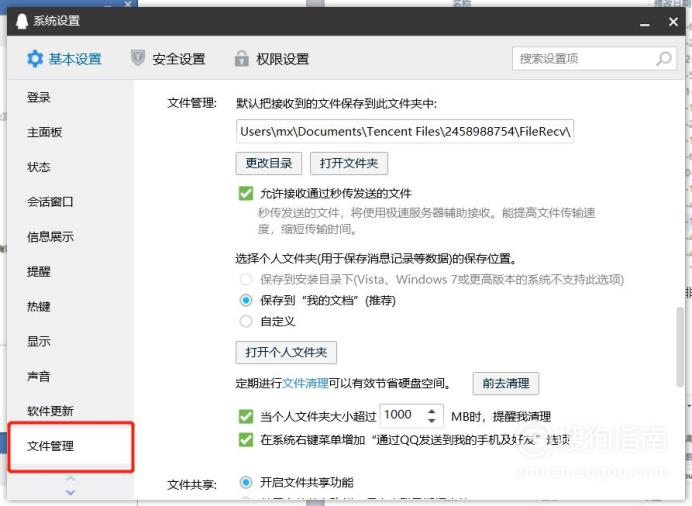692x506 pixels.
Task: Toggle 在系统右键菜单增加 QQ发送 checkbox
Action: (x=246, y=439)
